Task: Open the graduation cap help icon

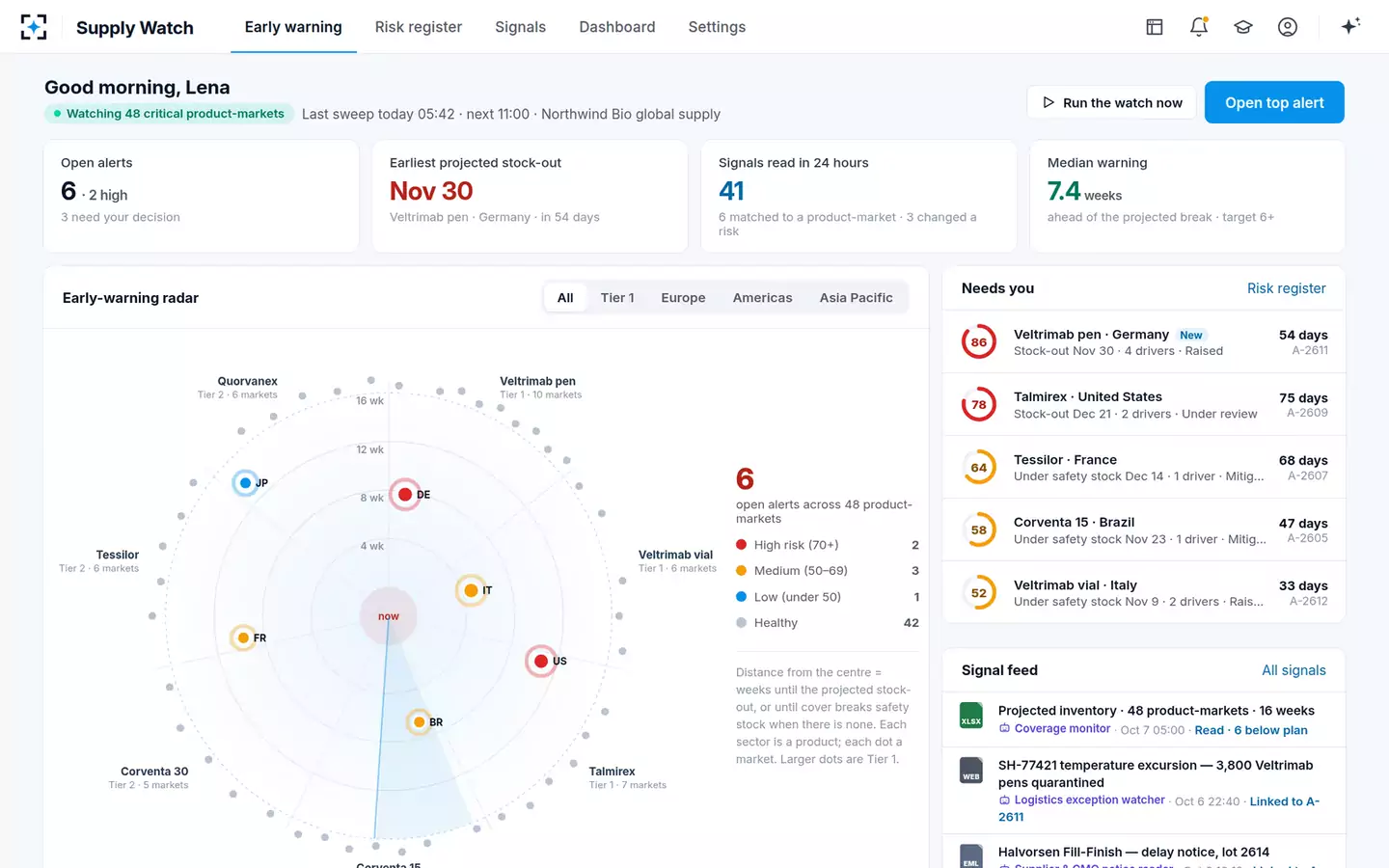Action: coord(1243,27)
